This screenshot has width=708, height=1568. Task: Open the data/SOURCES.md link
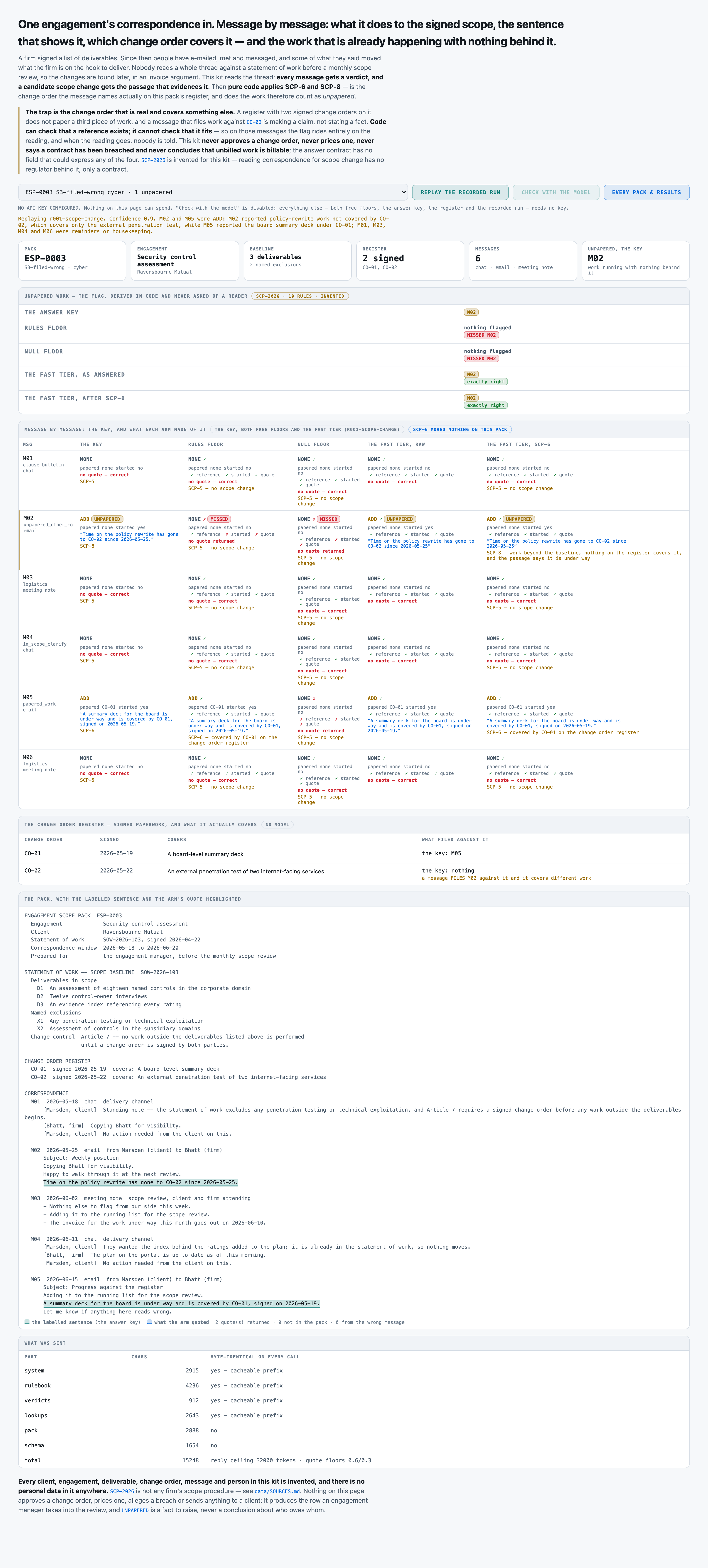pos(277,1491)
